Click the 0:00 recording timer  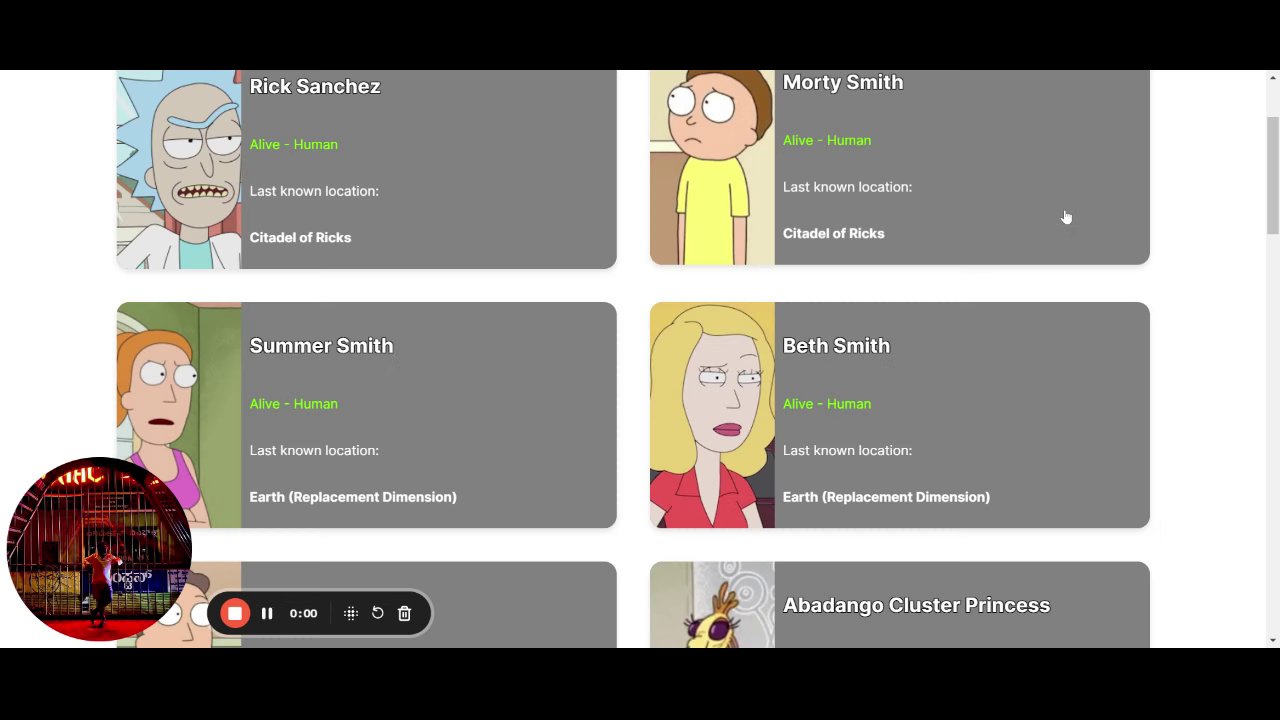click(x=303, y=614)
